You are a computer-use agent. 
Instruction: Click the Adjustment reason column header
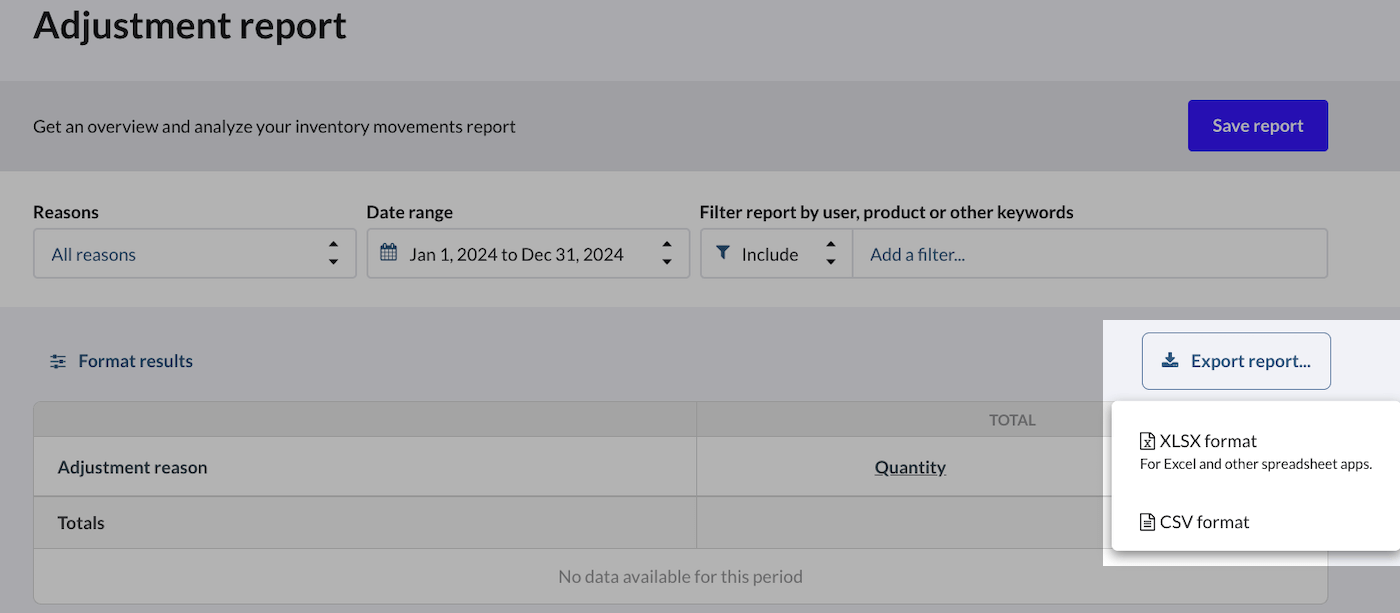[x=133, y=467]
